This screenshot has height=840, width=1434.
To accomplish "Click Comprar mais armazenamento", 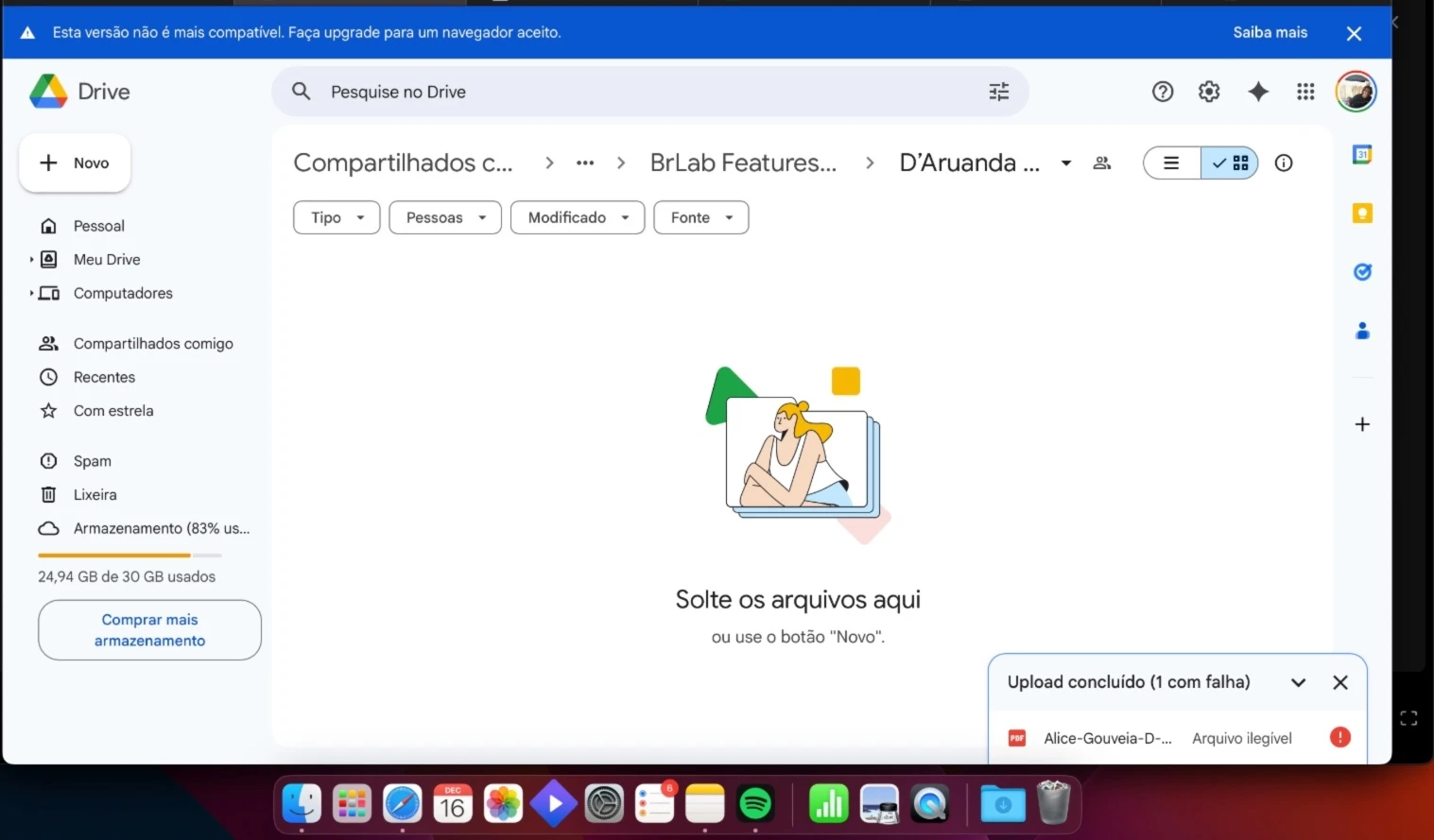I will tap(148, 629).
